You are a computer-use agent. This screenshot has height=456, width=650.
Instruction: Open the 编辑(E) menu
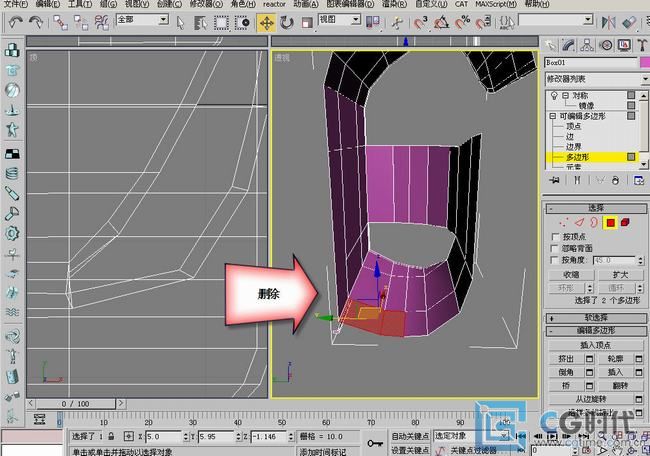coord(48,4)
